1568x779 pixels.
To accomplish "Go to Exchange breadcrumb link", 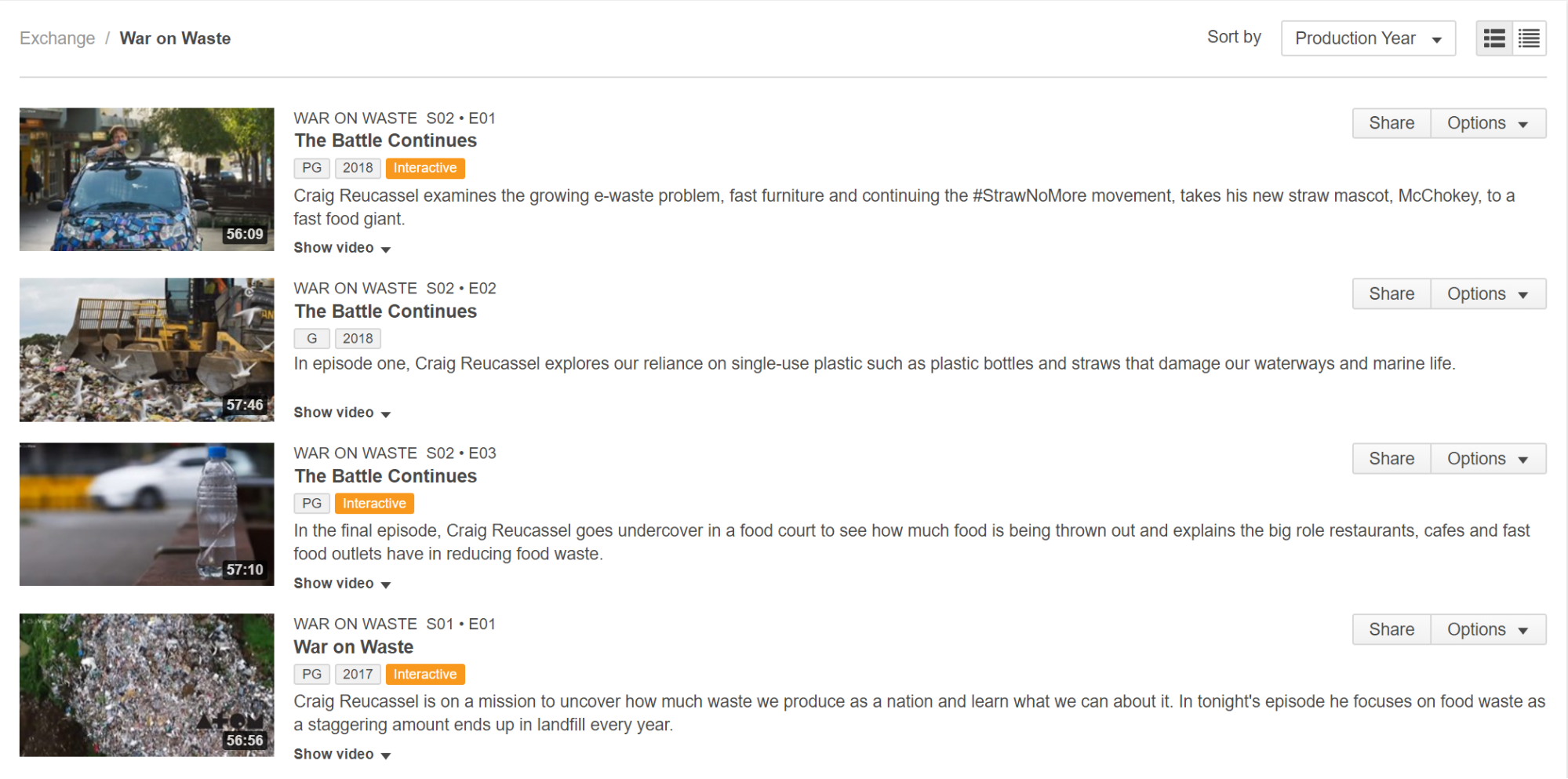I will point(57,38).
